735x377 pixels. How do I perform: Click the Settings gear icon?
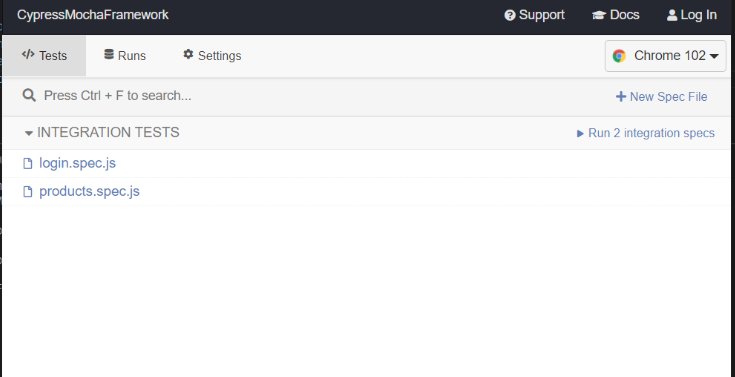coord(188,54)
